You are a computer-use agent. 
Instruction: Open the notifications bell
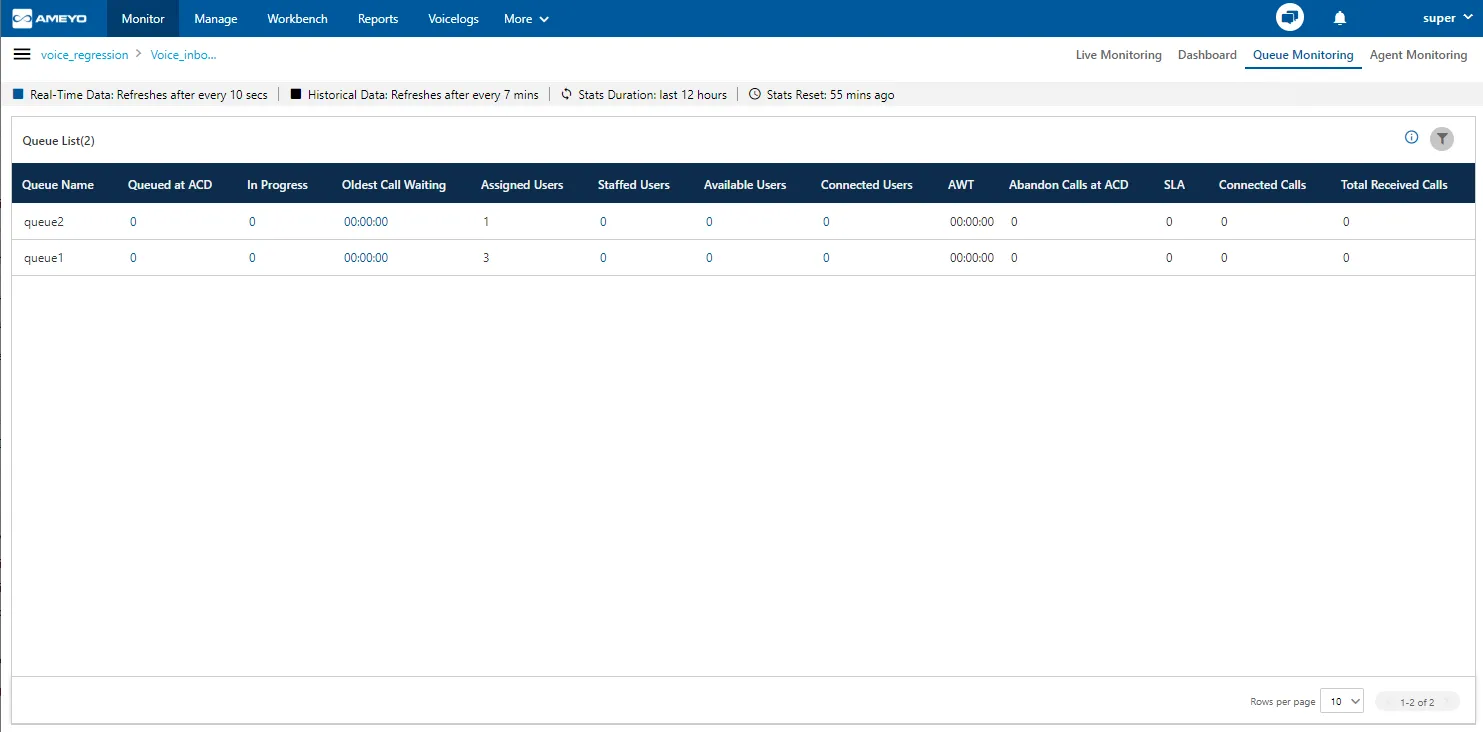pyautogui.click(x=1340, y=18)
